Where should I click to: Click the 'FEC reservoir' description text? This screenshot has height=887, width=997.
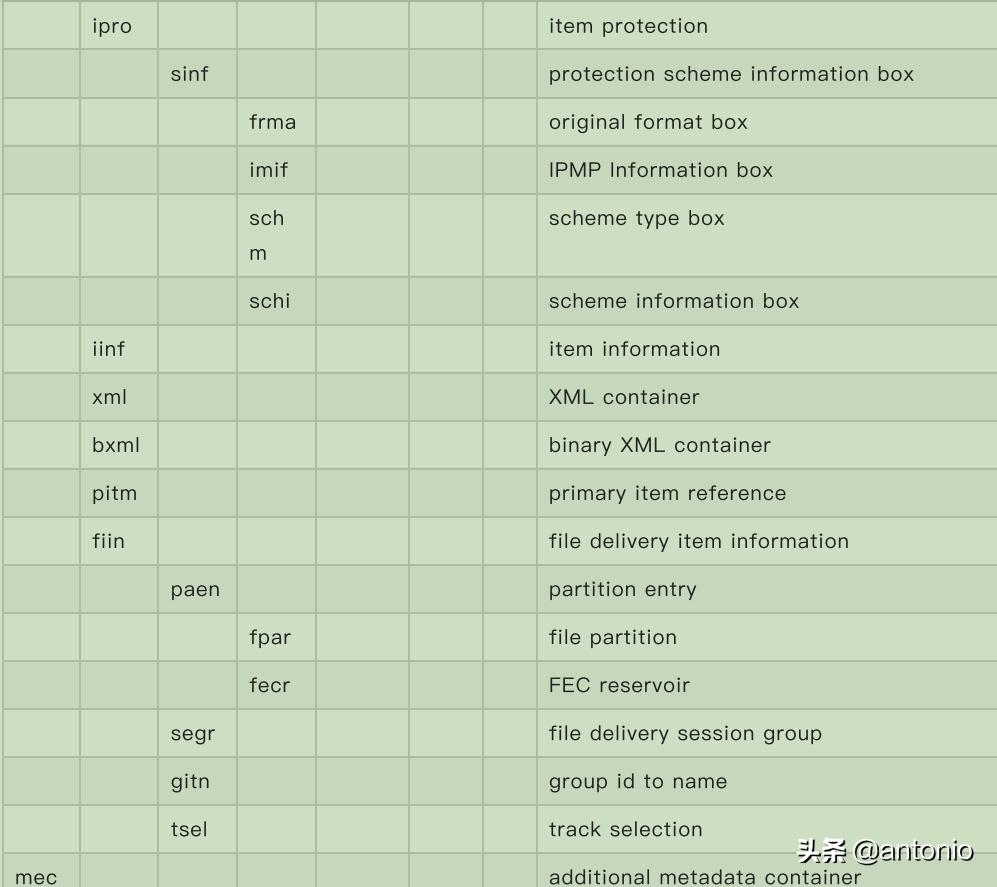[x=619, y=685]
